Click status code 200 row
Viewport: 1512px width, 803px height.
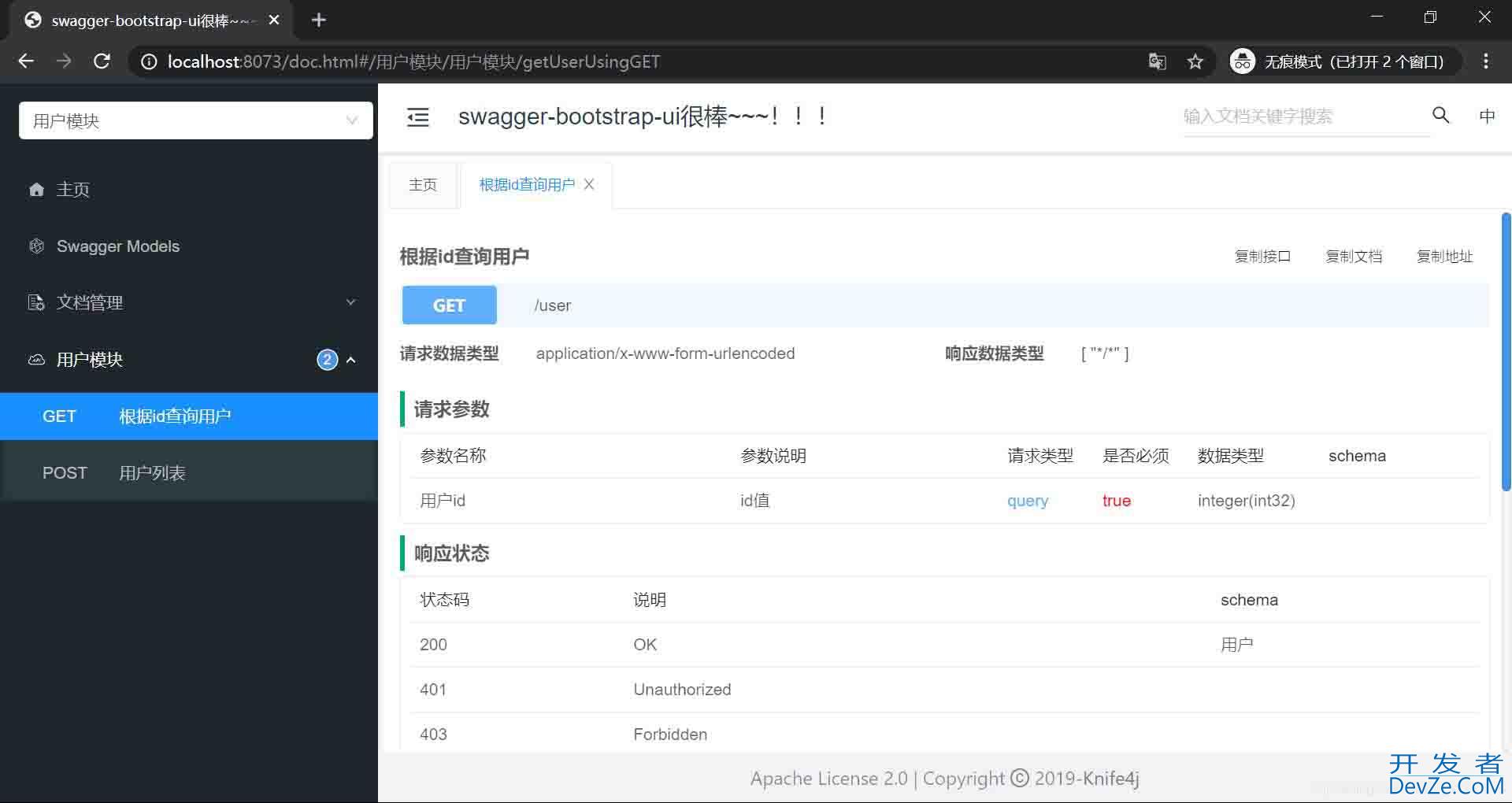pyautogui.click(x=944, y=645)
